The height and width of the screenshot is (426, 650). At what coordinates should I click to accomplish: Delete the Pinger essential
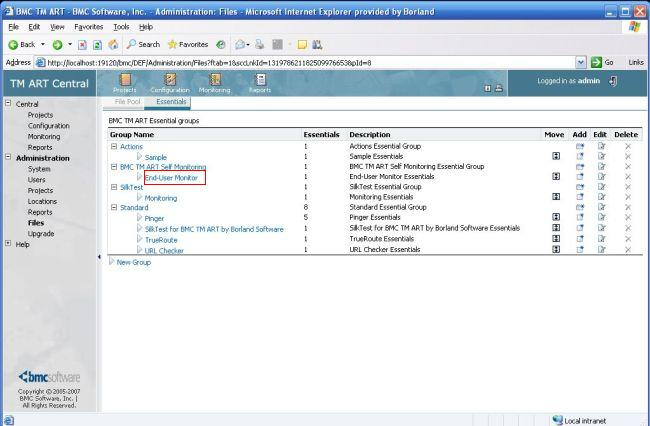point(628,218)
